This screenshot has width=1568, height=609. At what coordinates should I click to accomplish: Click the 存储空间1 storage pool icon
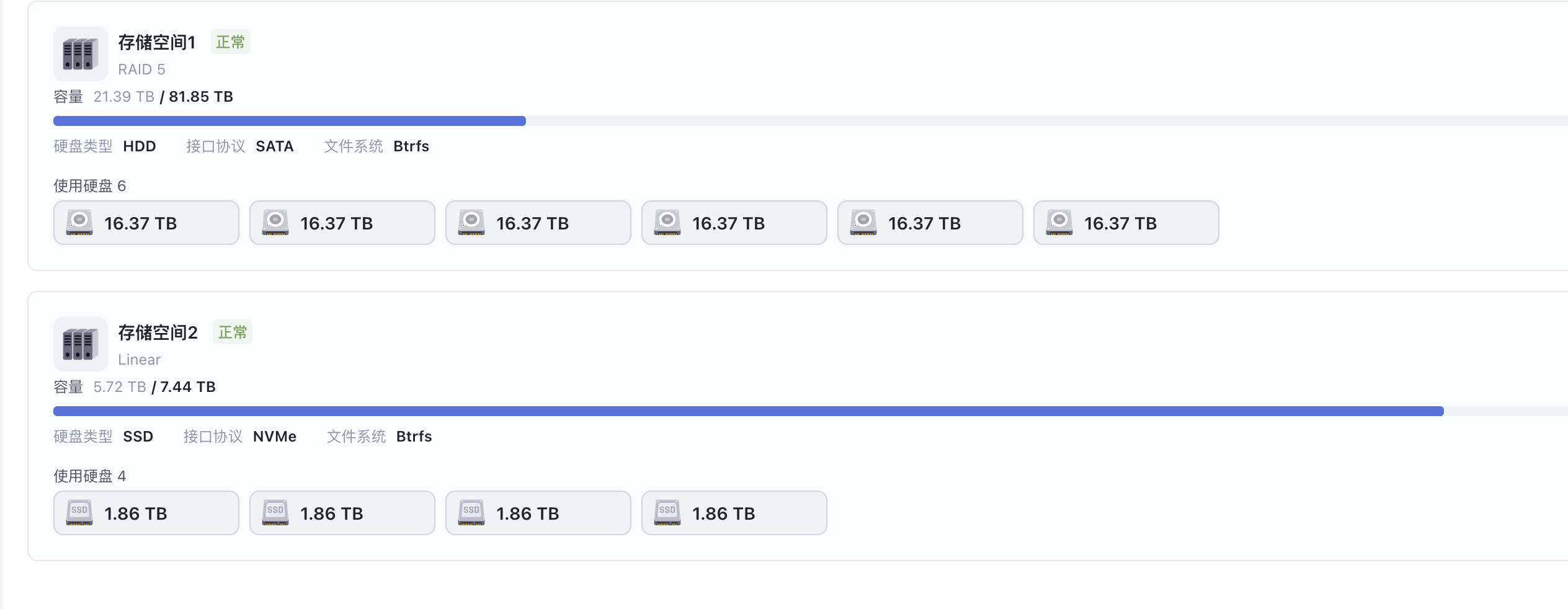tap(80, 54)
